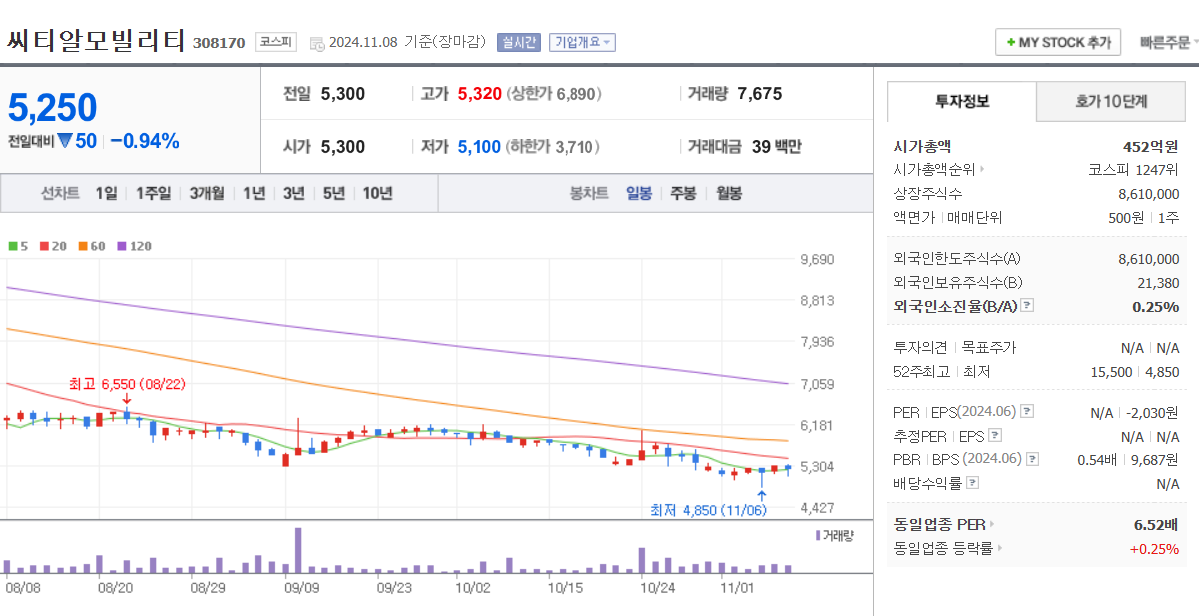Viewport: 1199px width, 616px height.
Task: Select the 주봉 candlestick chart
Action: [684, 193]
